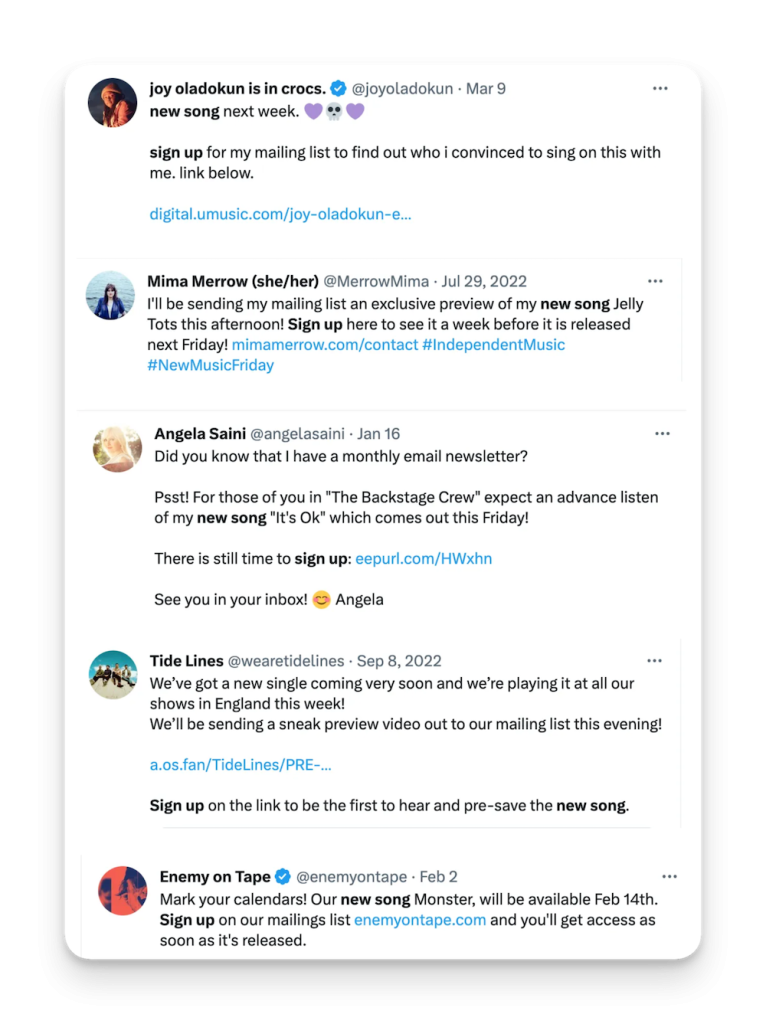This screenshot has width=766, height=1024.
Task: Open the digital.umusic.com mailing list link
Action: pyautogui.click(x=280, y=214)
